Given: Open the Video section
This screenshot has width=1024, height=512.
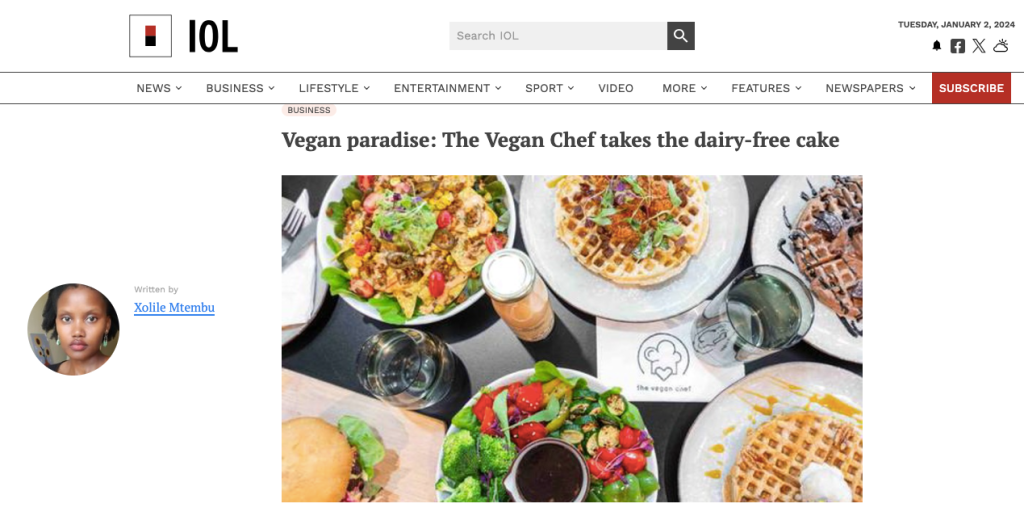Looking at the screenshot, I should pyautogui.click(x=616, y=88).
